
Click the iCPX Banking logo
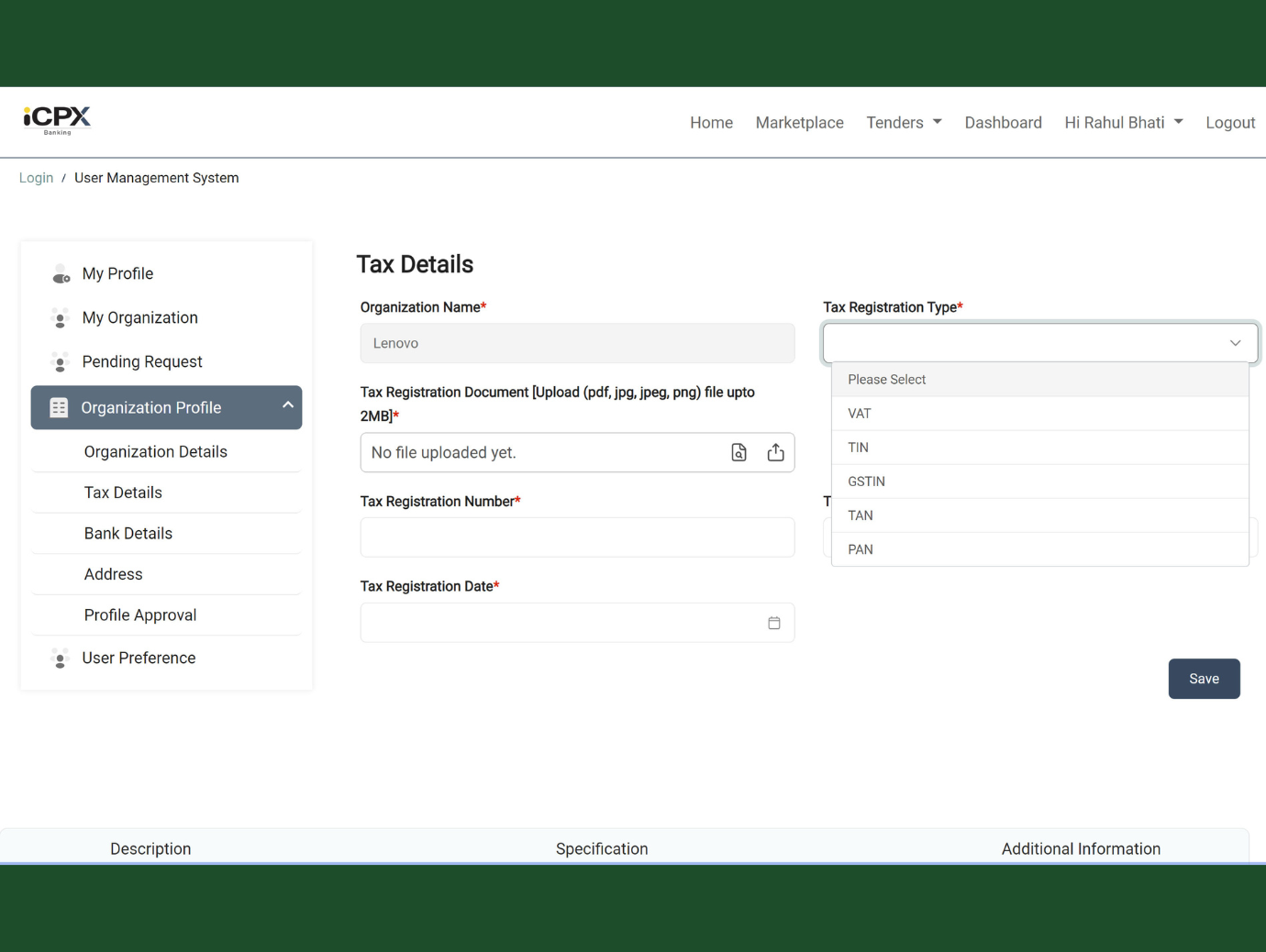57,120
